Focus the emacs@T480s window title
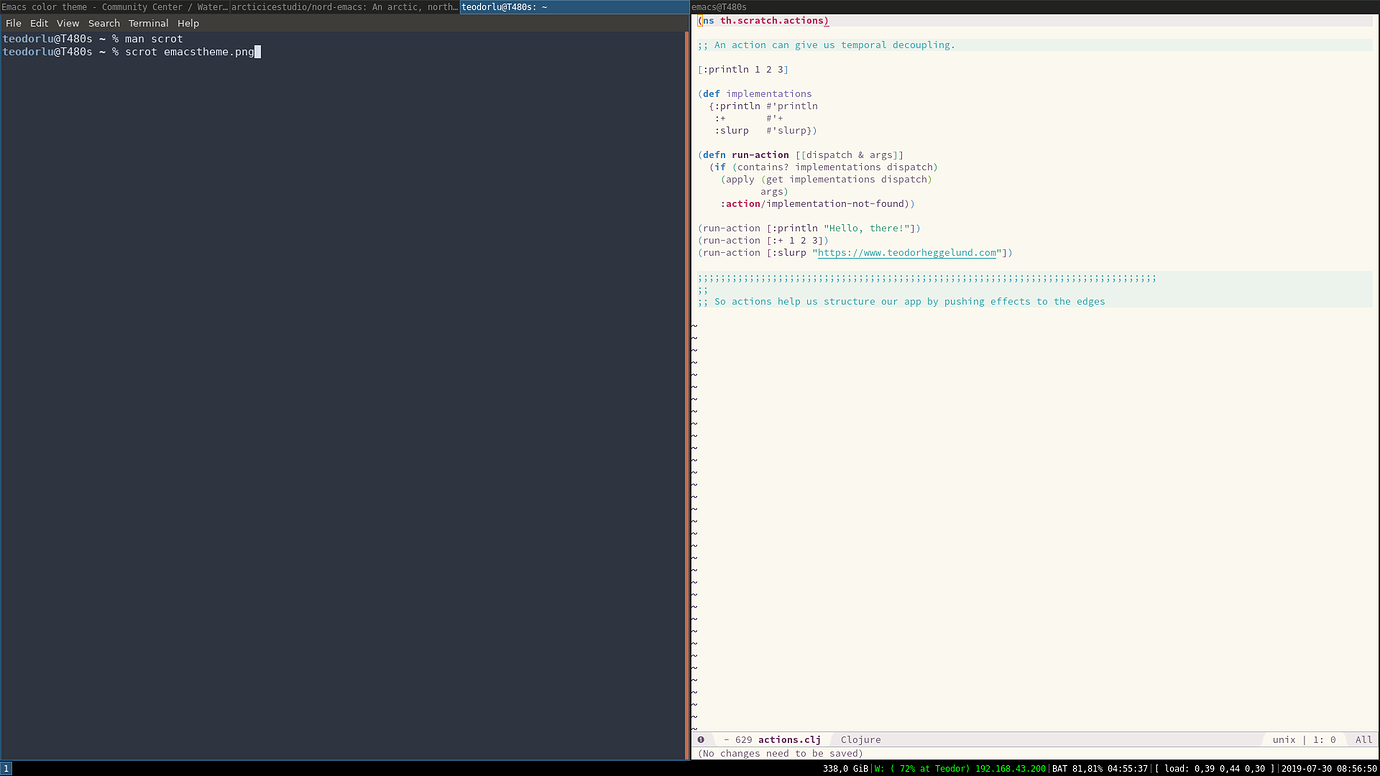The height and width of the screenshot is (776, 1380). coord(719,7)
